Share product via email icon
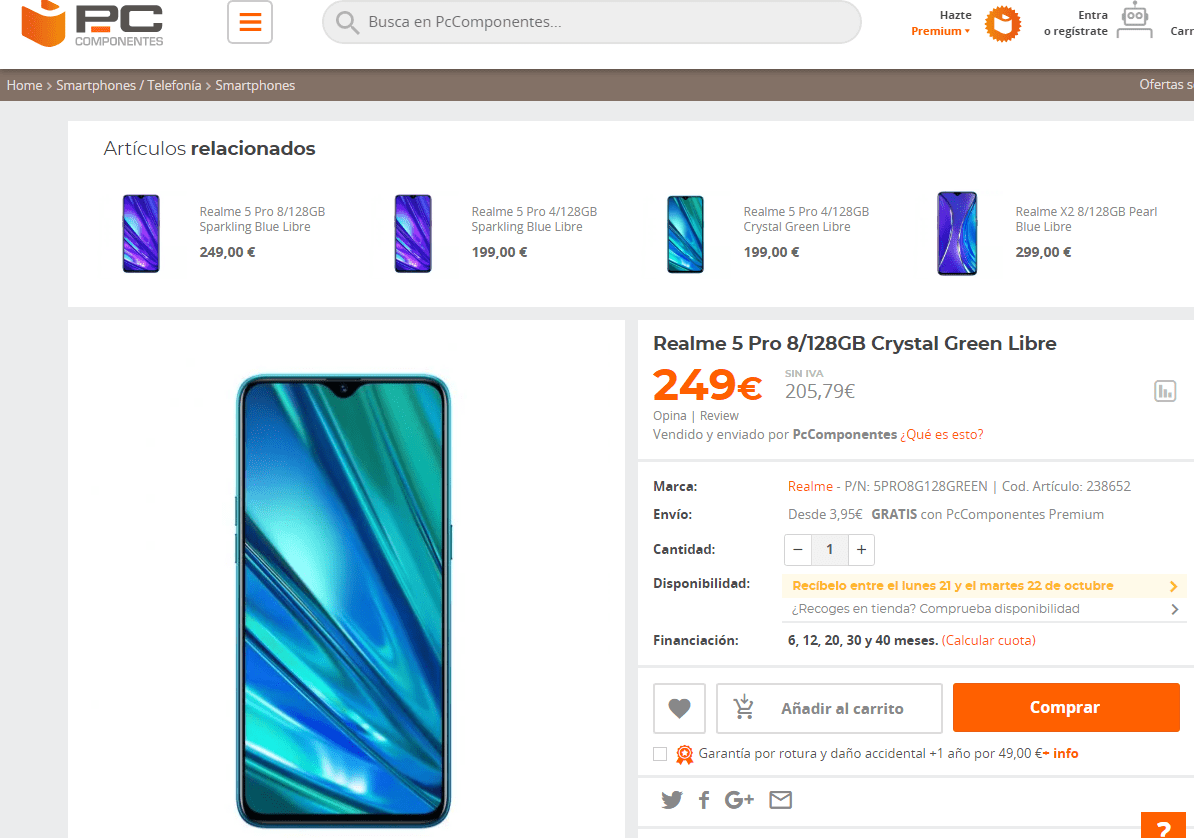1194x838 pixels. (781, 800)
